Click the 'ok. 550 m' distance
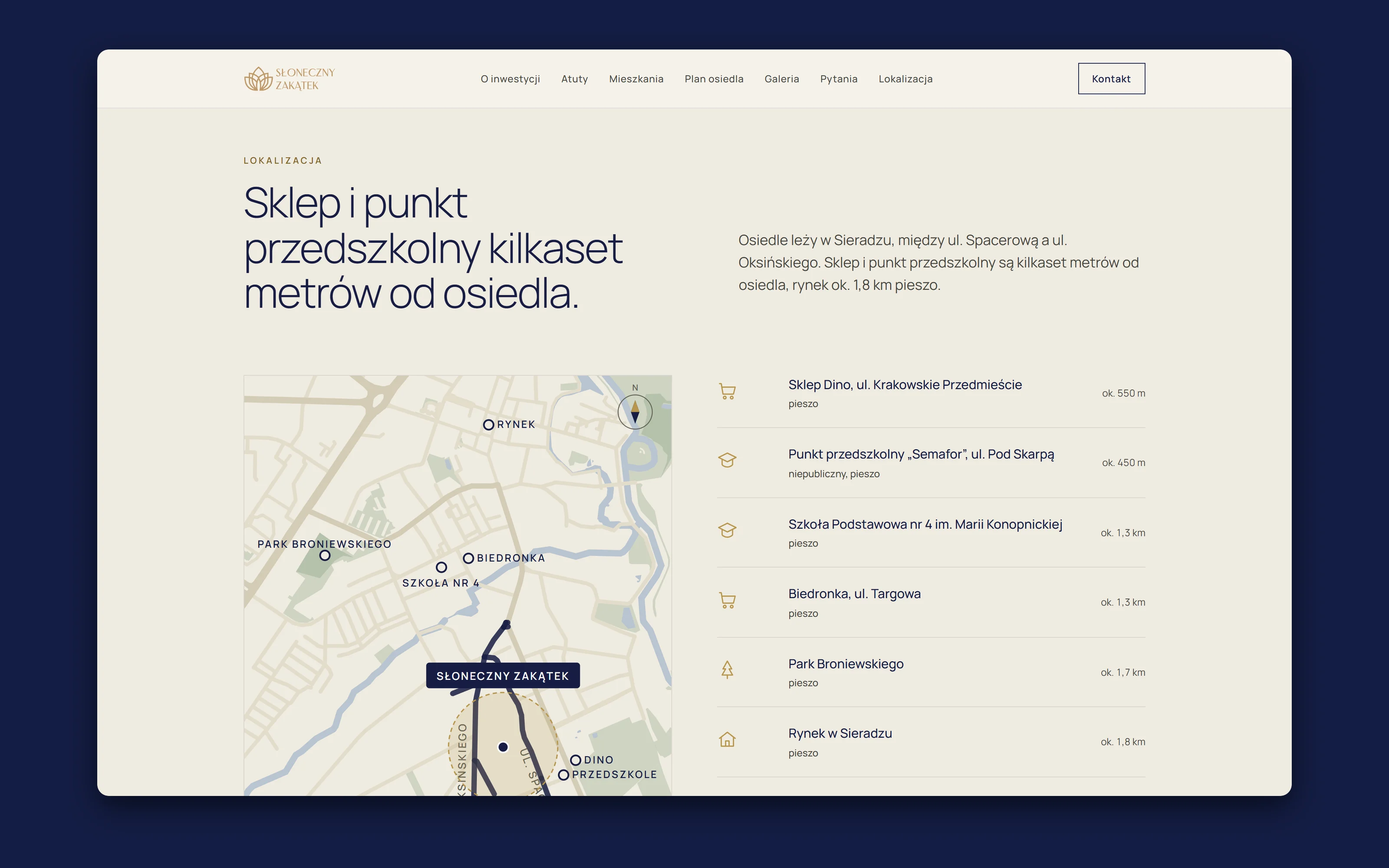The width and height of the screenshot is (1389, 868). [x=1123, y=393]
